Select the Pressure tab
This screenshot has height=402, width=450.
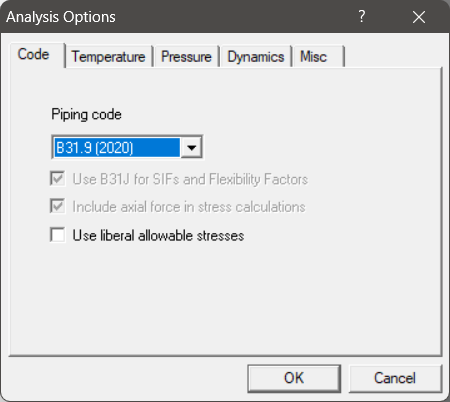pos(186,57)
